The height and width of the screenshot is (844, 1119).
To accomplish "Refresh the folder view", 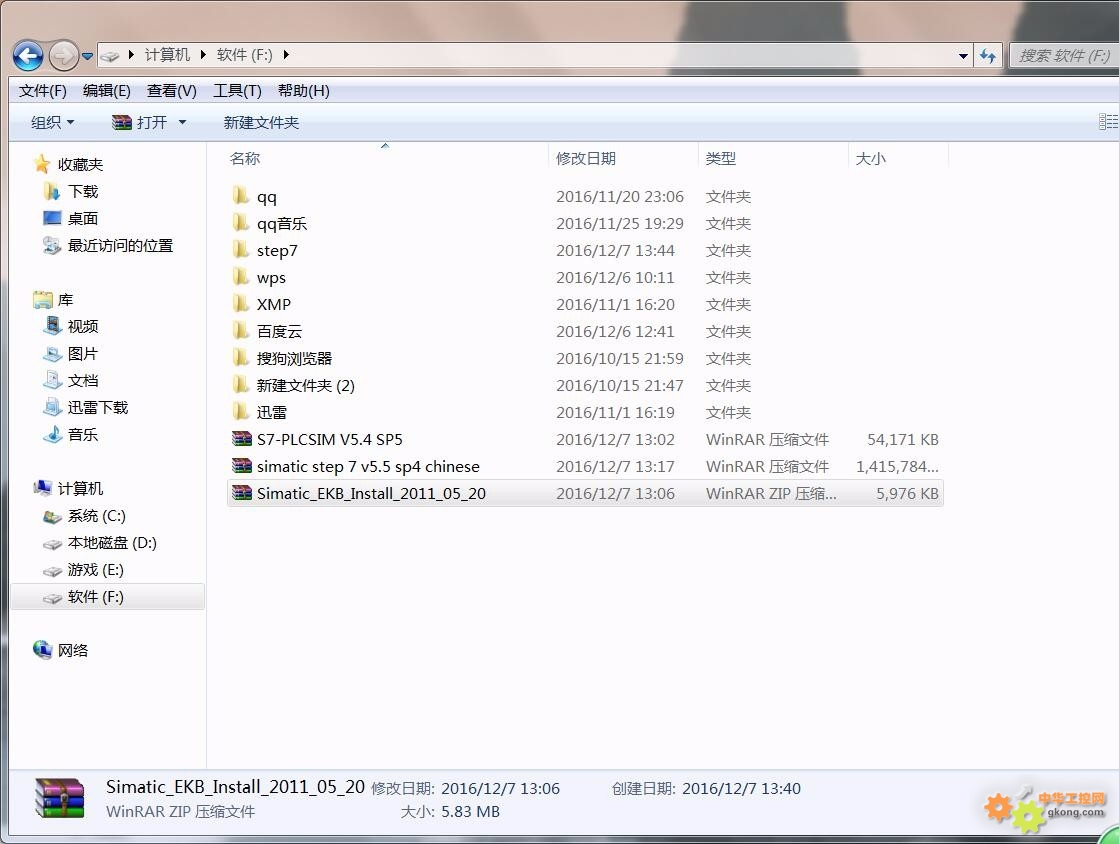I will point(988,56).
